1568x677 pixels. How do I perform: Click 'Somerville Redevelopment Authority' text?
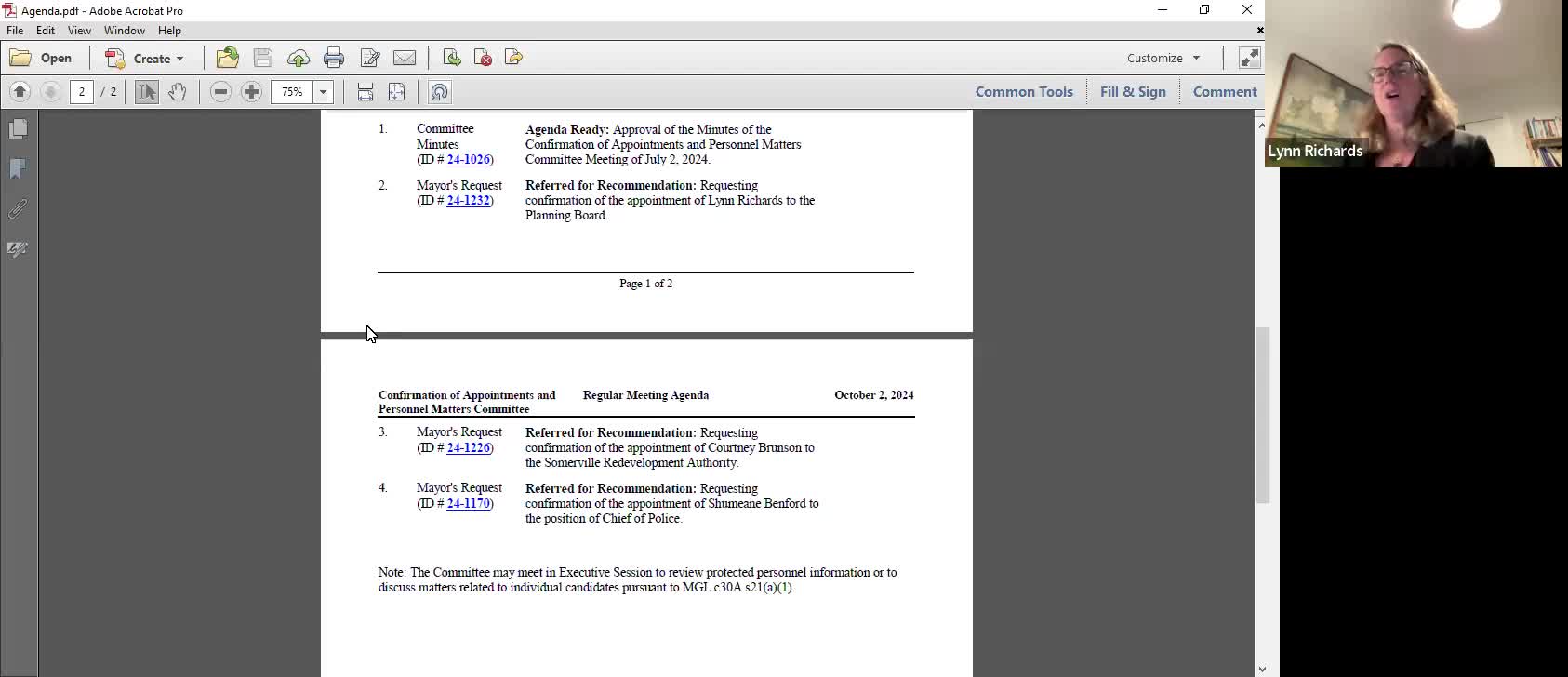pyautogui.click(x=641, y=463)
